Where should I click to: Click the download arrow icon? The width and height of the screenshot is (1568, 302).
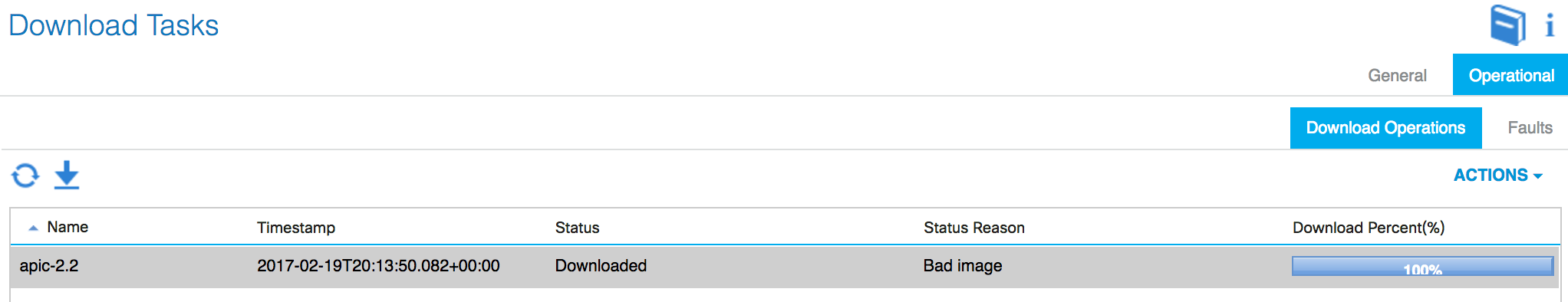(x=67, y=175)
